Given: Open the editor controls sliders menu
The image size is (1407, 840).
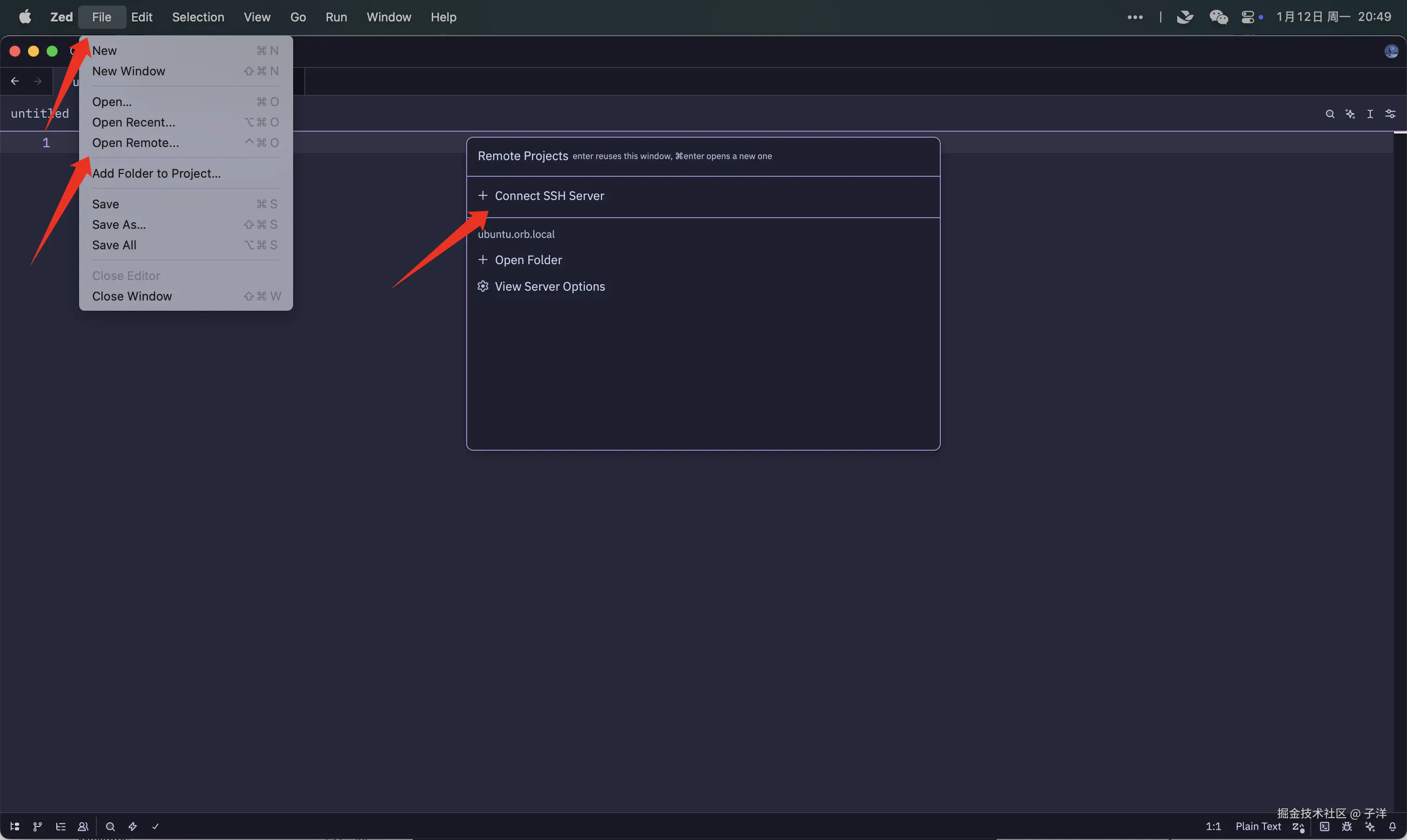Looking at the screenshot, I should pos(1390,114).
